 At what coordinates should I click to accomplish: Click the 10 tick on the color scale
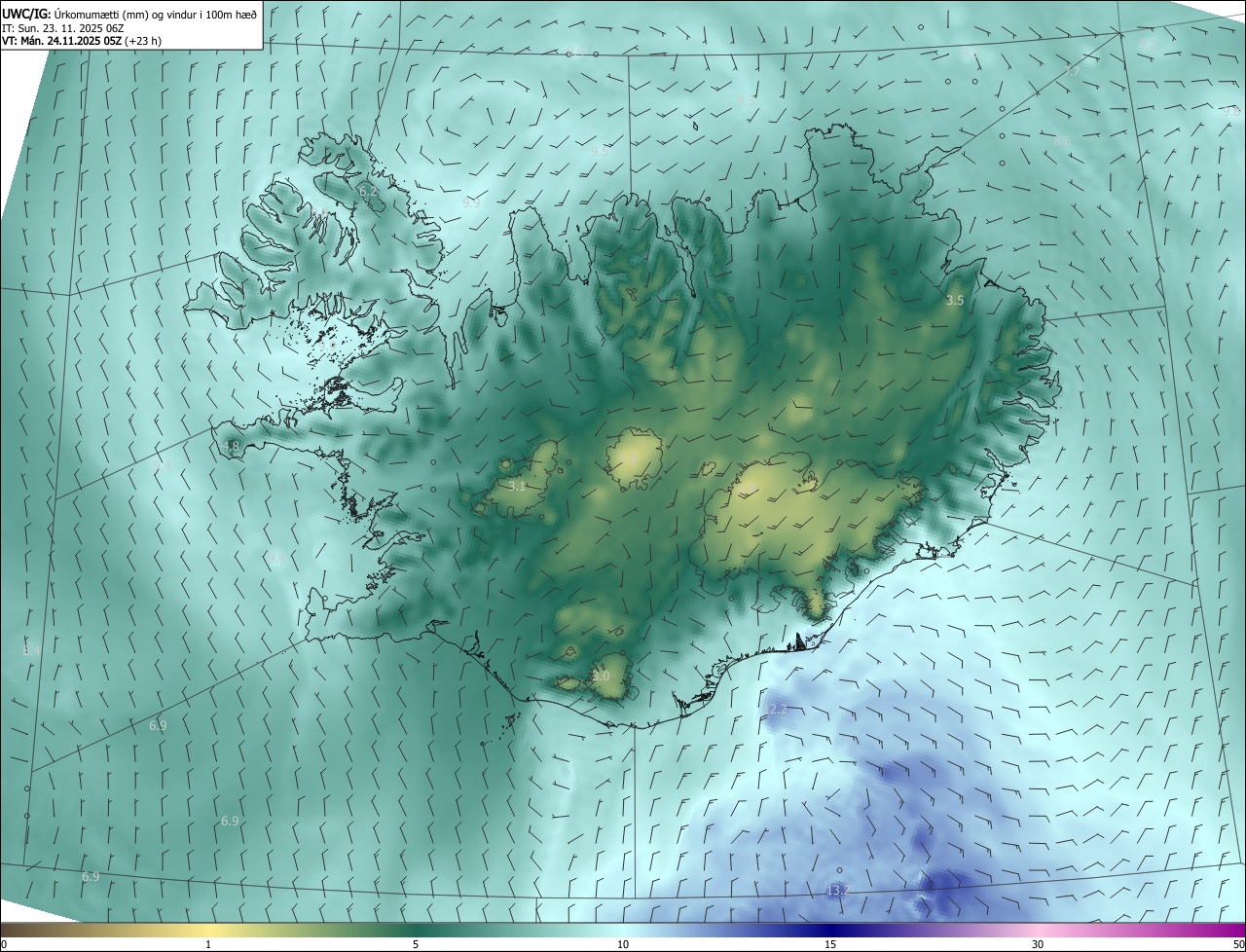point(623,944)
